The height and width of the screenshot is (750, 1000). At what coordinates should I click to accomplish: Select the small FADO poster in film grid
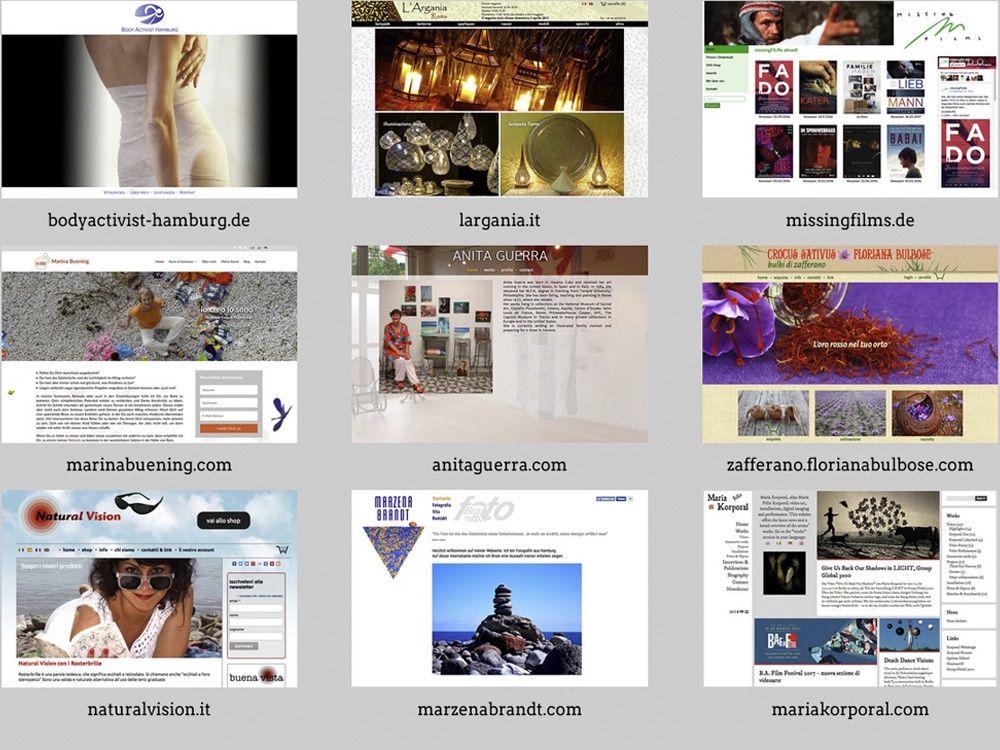tap(774, 87)
